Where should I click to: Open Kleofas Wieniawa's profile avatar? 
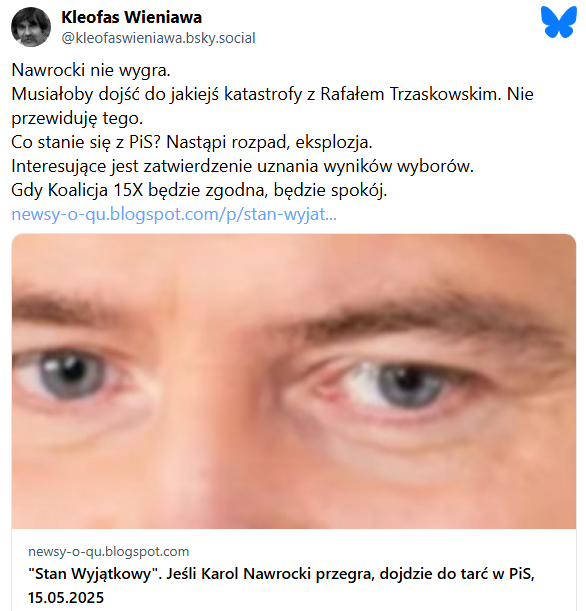click(31, 27)
